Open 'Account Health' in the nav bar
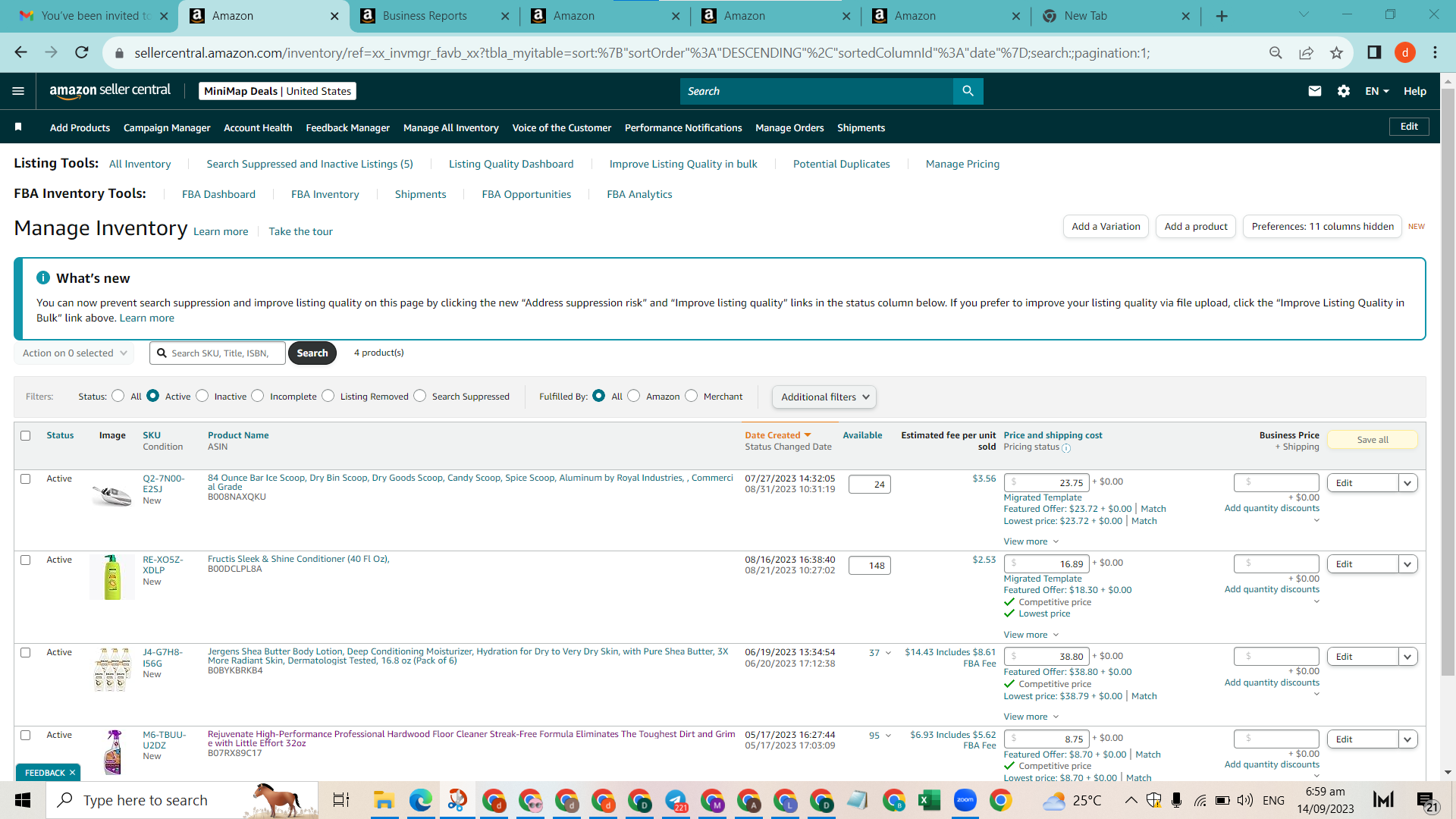 pos(258,127)
